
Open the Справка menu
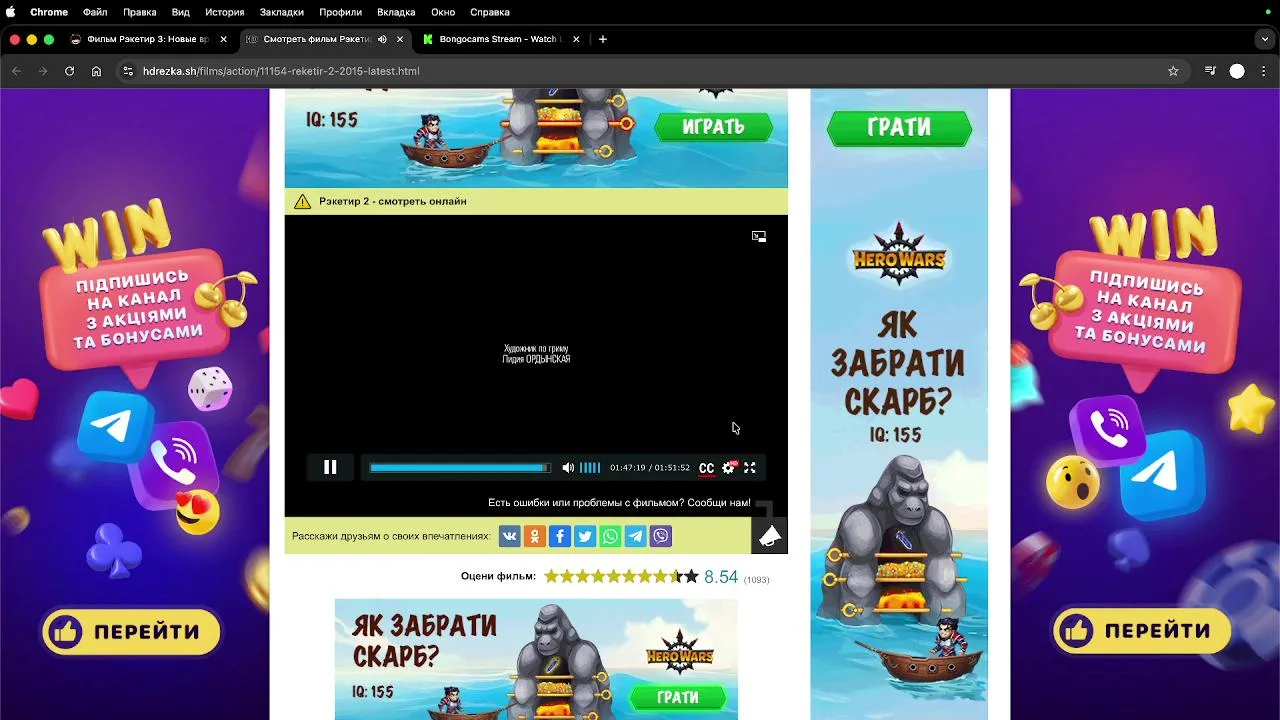[x=490, y=12]
